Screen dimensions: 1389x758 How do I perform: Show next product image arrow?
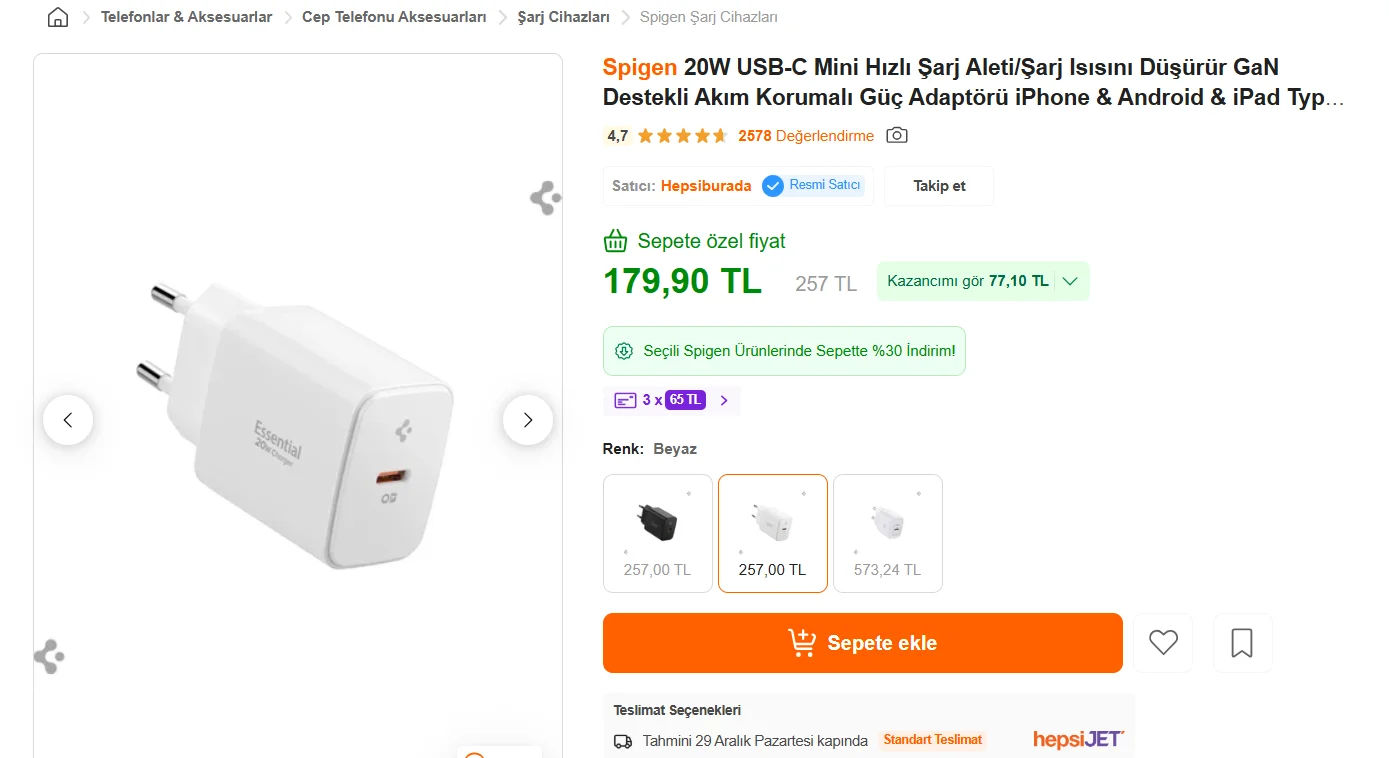[x=527, y=420]
